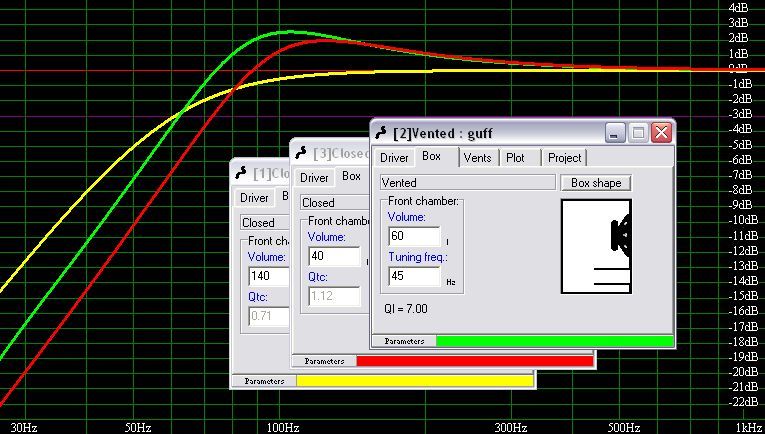Click Parameters label in Vented window status bar

(404, 341)
